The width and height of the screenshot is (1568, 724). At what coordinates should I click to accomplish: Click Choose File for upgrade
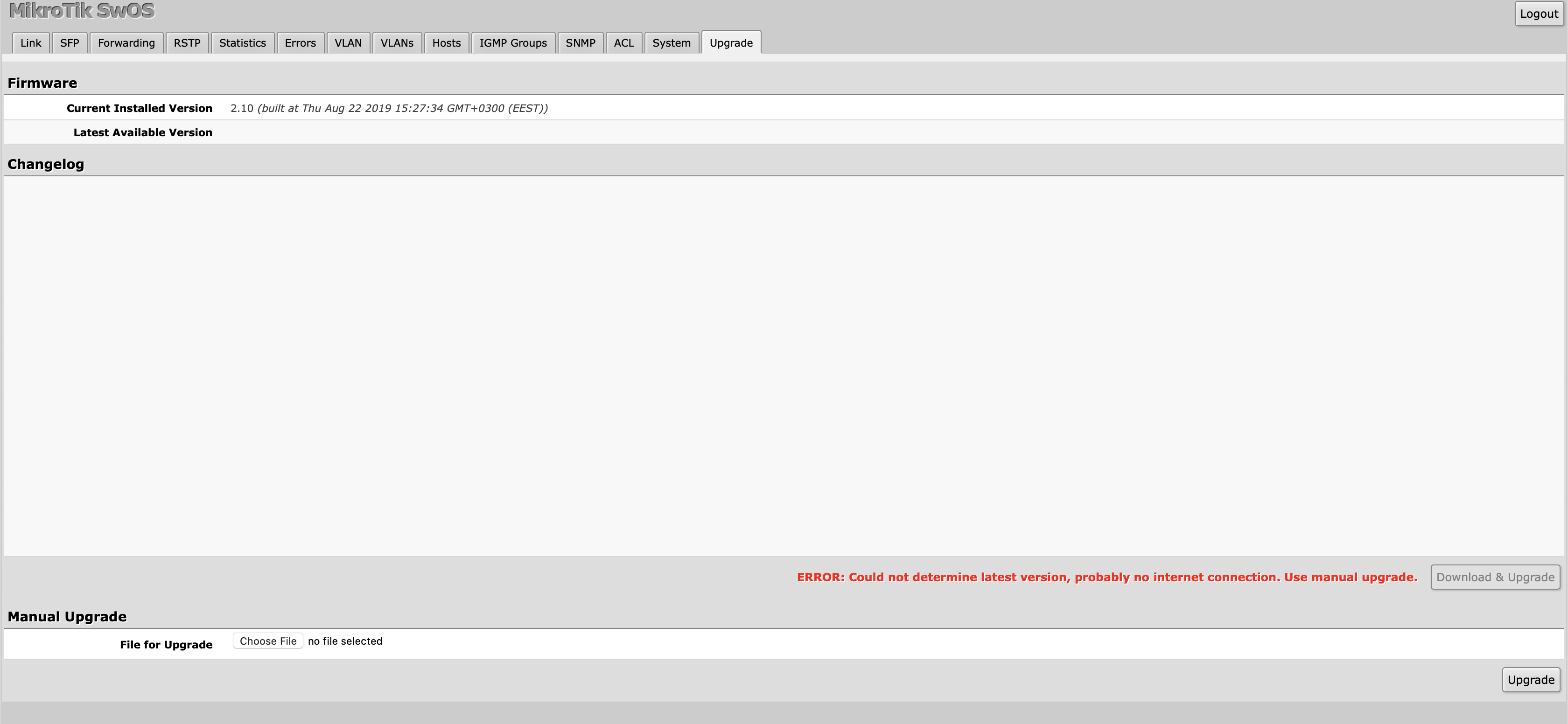pyautogui.click(x=268, y=640)
